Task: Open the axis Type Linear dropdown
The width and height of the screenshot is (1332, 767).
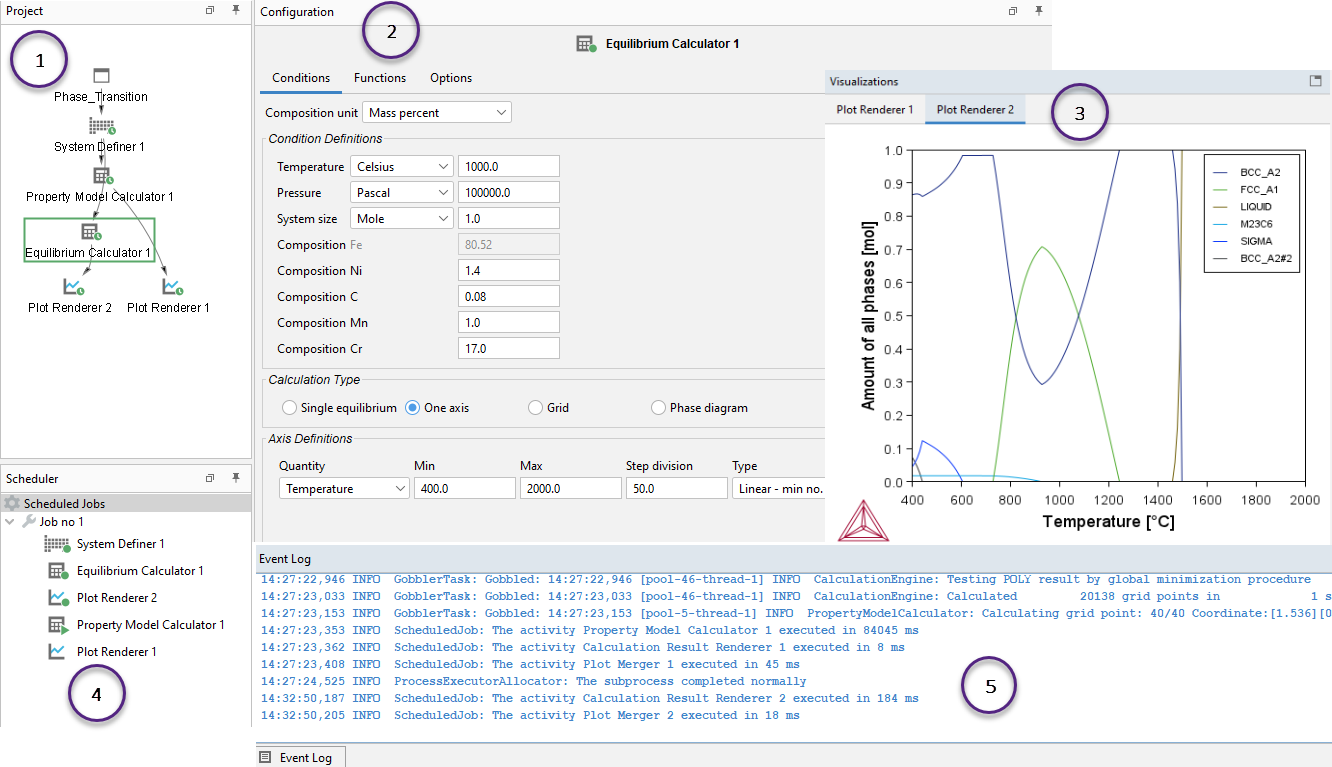Action: [x=780, y=489]
